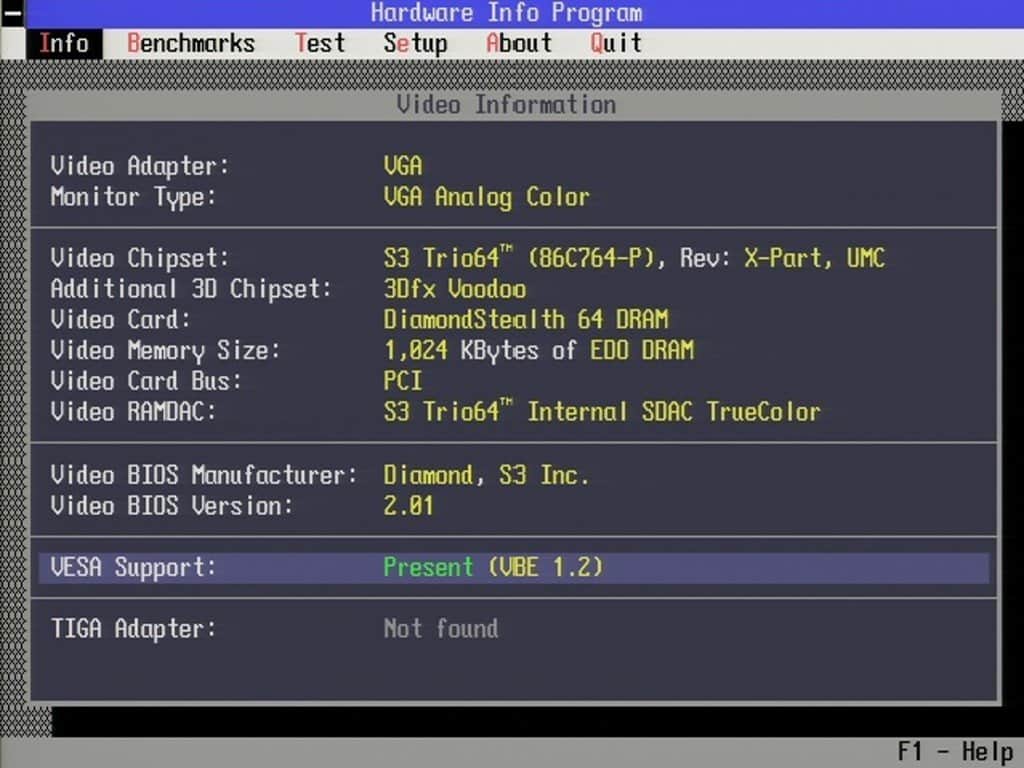1024x768 pixels.
Task: Click the 'Video Memory Size:' label
Action: (165, 351)
